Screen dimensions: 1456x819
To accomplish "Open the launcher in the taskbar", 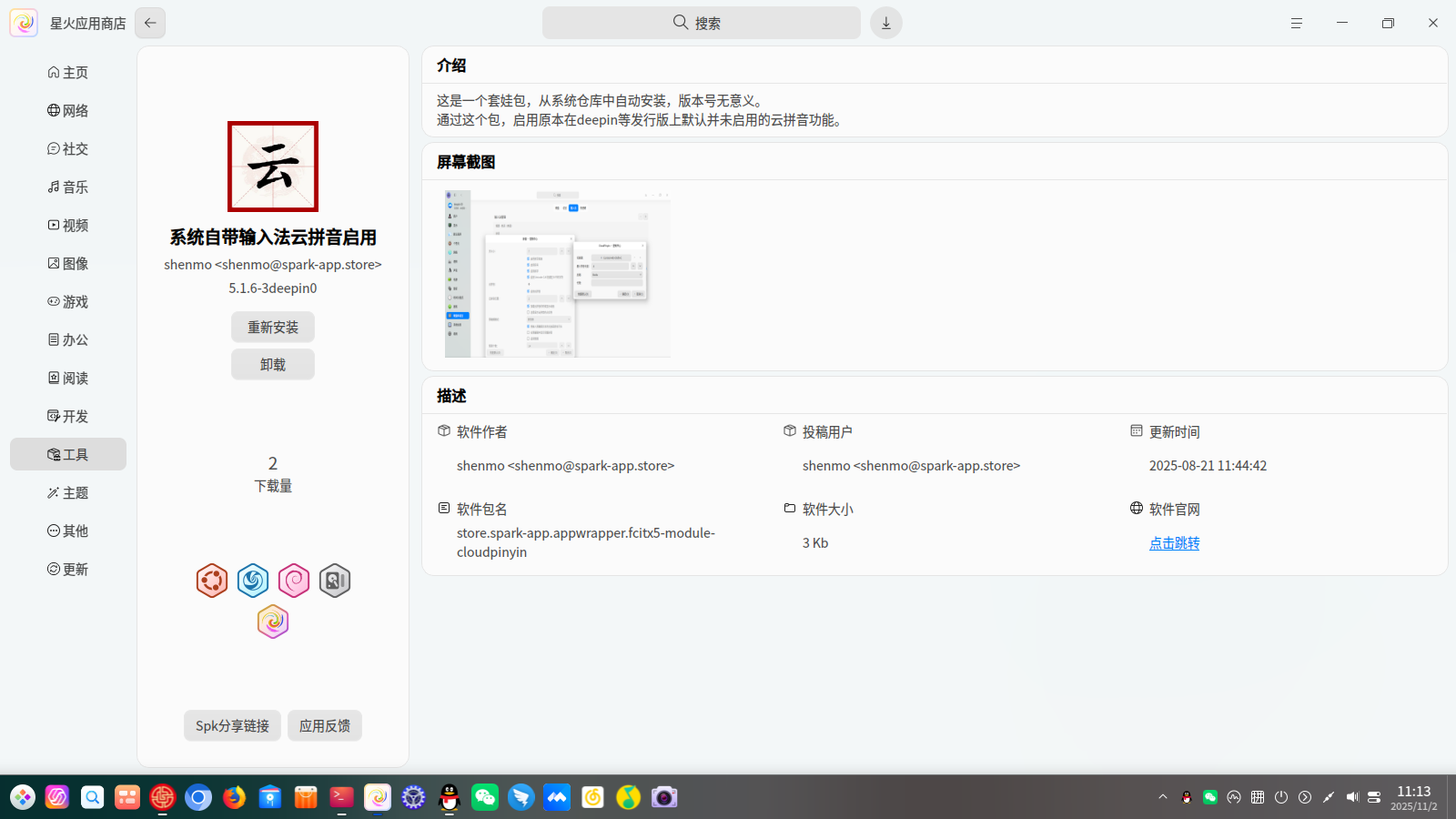I will [x=23, y=797].
